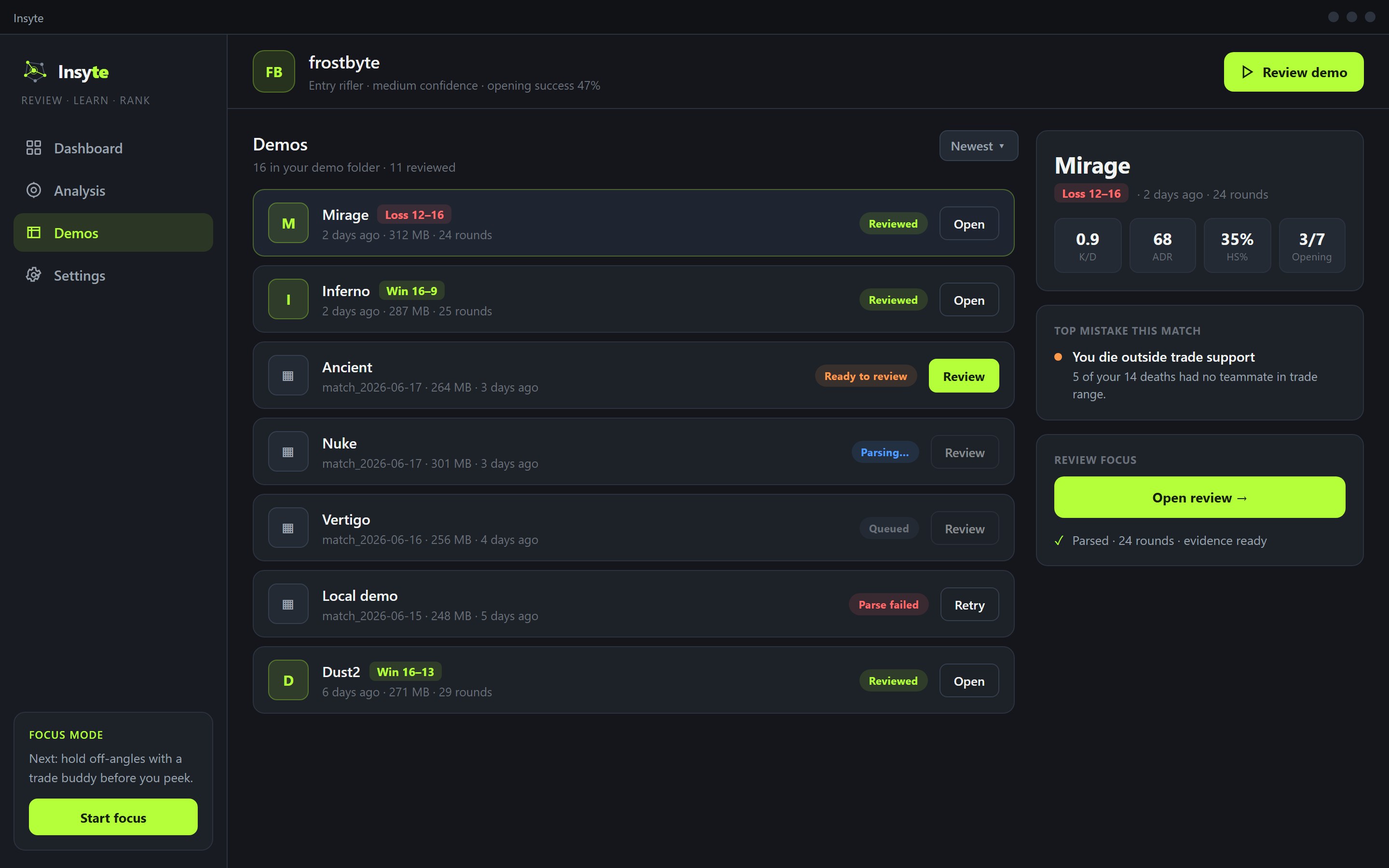Image resolution: width=1389 pixels, height=868 pixels.
Task: Click the Reviewed status on Inferno row
Action: (x=893, y=299)
